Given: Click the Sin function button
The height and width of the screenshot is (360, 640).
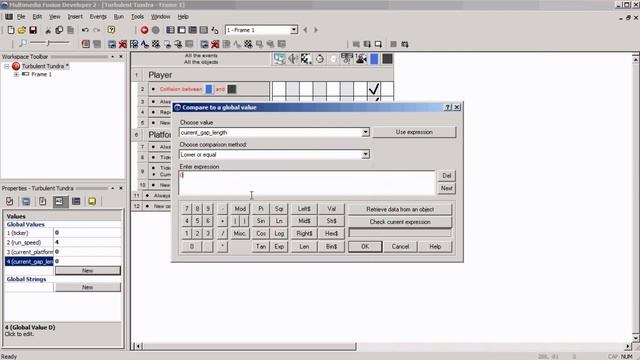Looking at the screenshot, I should 261,221.
